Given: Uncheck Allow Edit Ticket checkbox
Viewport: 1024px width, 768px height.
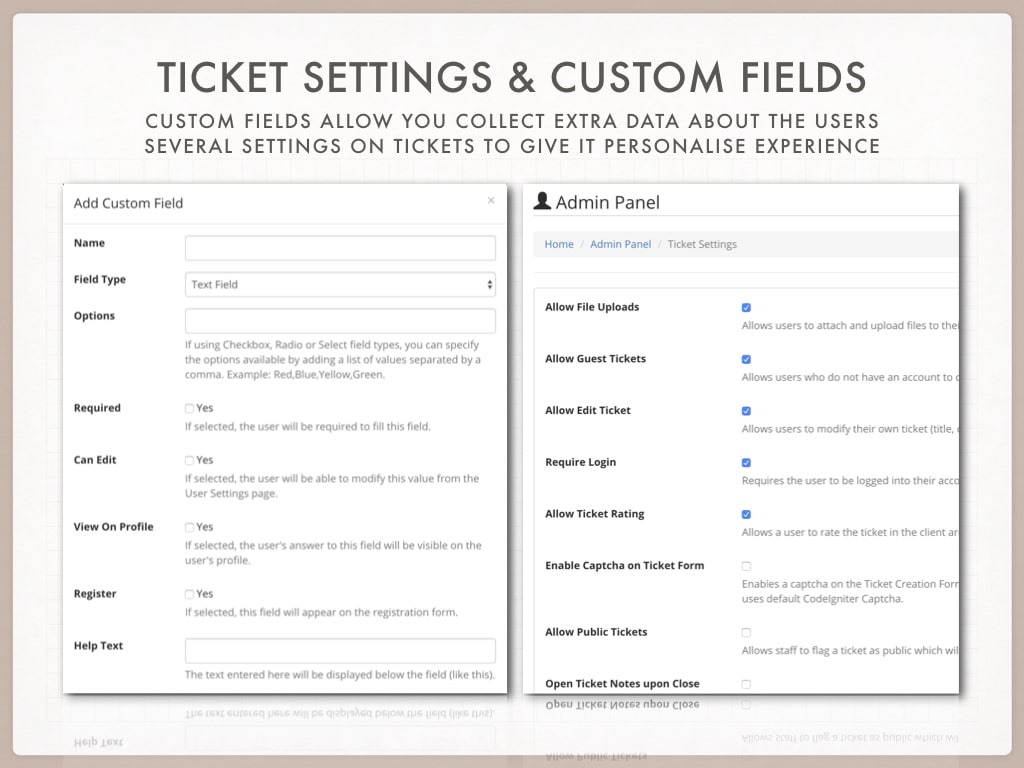Looking at the screenshot, I should point(746,411).
